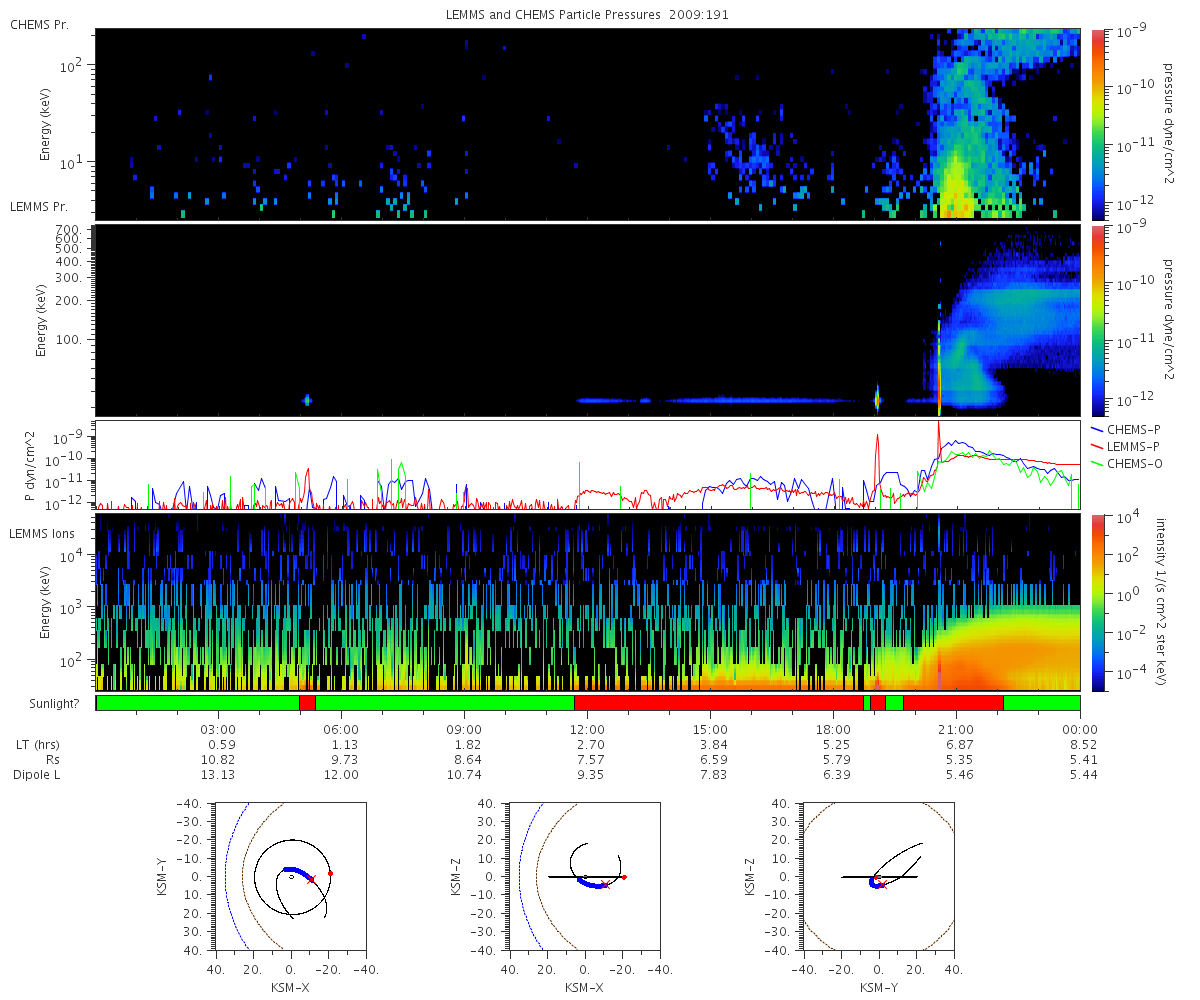Click the Rs value 7.57
1200x1000 pixels.
(589, 759)
